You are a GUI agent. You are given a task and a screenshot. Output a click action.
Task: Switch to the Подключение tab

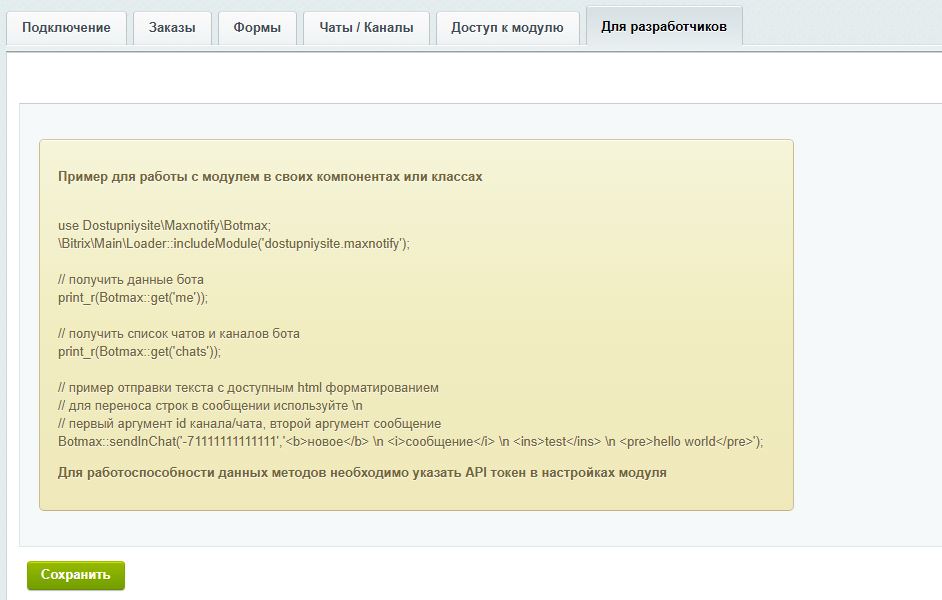[x=65, y=28]
